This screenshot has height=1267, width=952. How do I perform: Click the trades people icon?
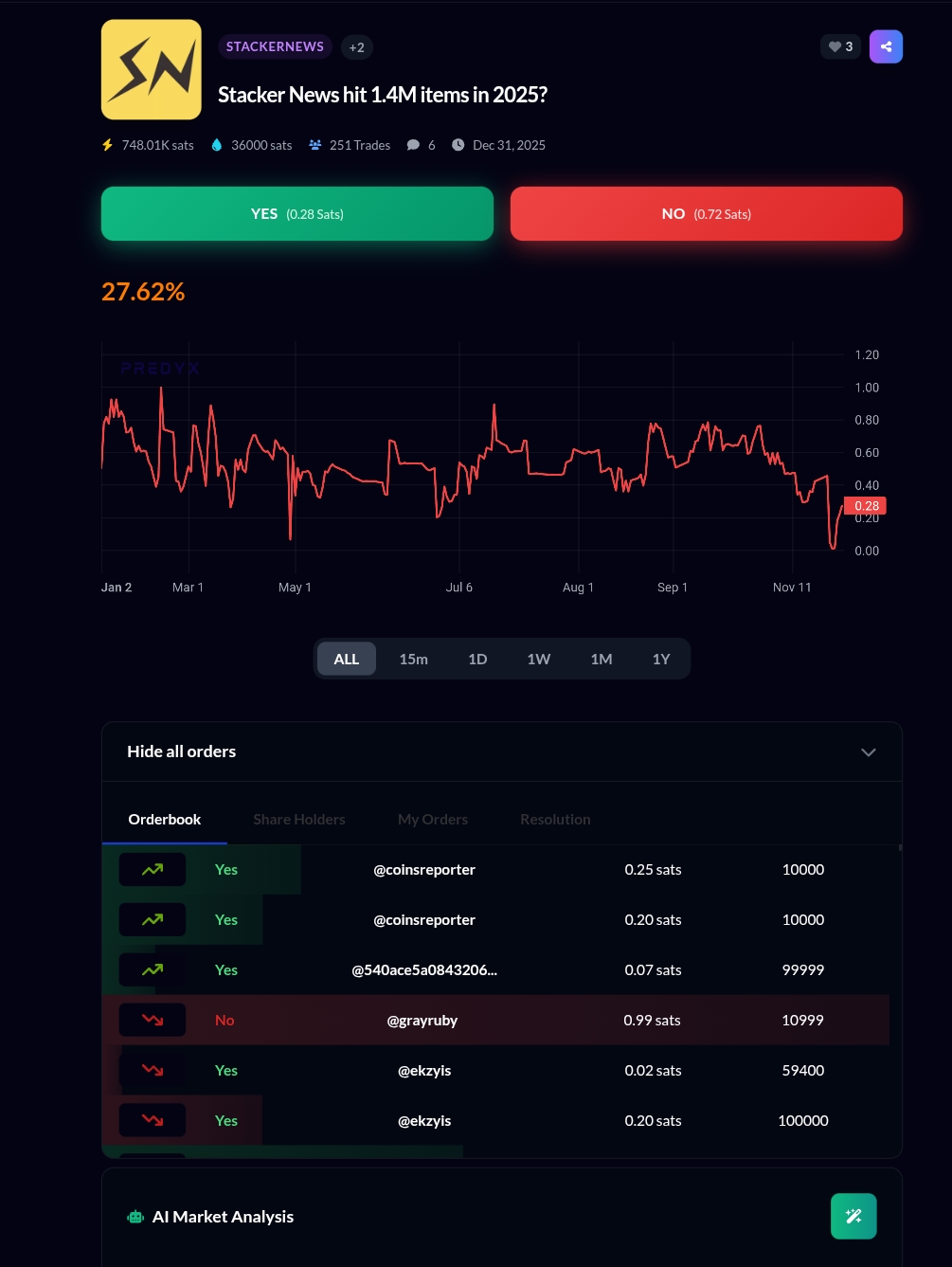pyautogui.click(x=315, y=145)
